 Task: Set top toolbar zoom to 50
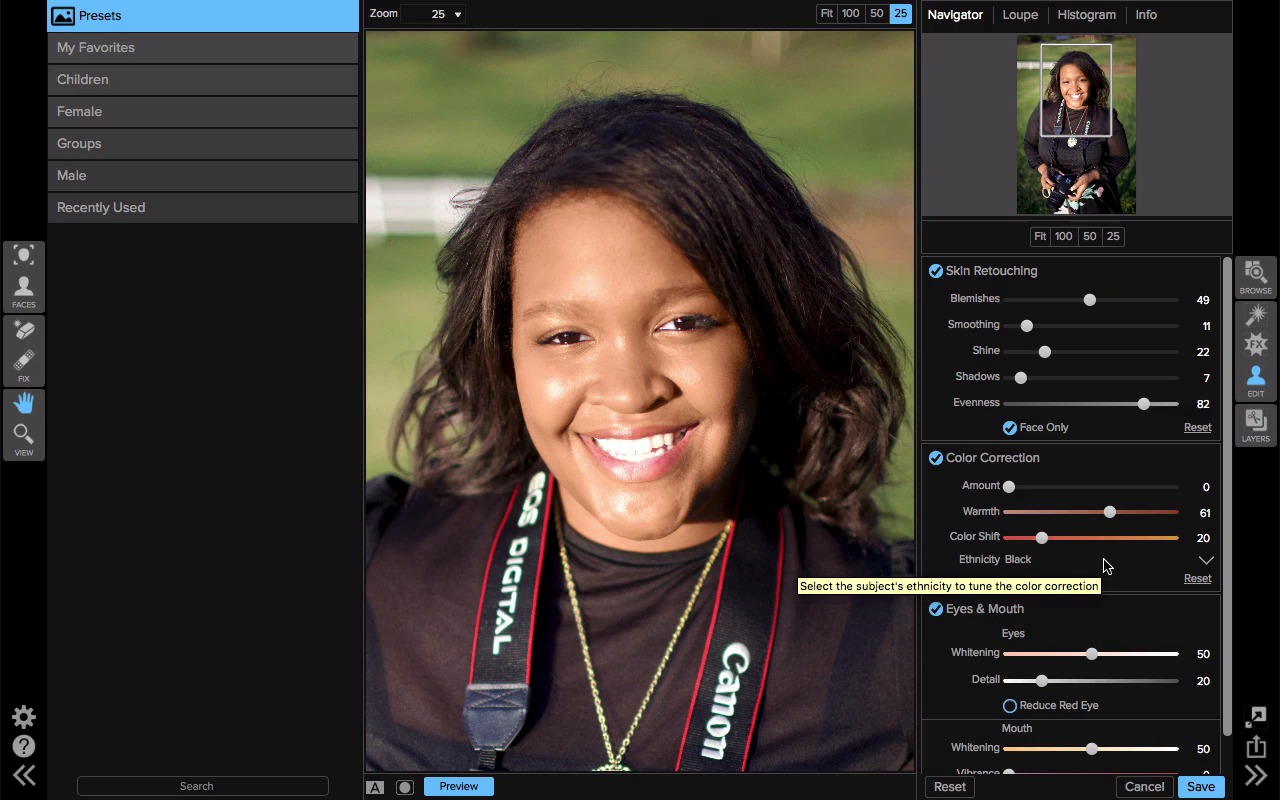pos(877,14)
